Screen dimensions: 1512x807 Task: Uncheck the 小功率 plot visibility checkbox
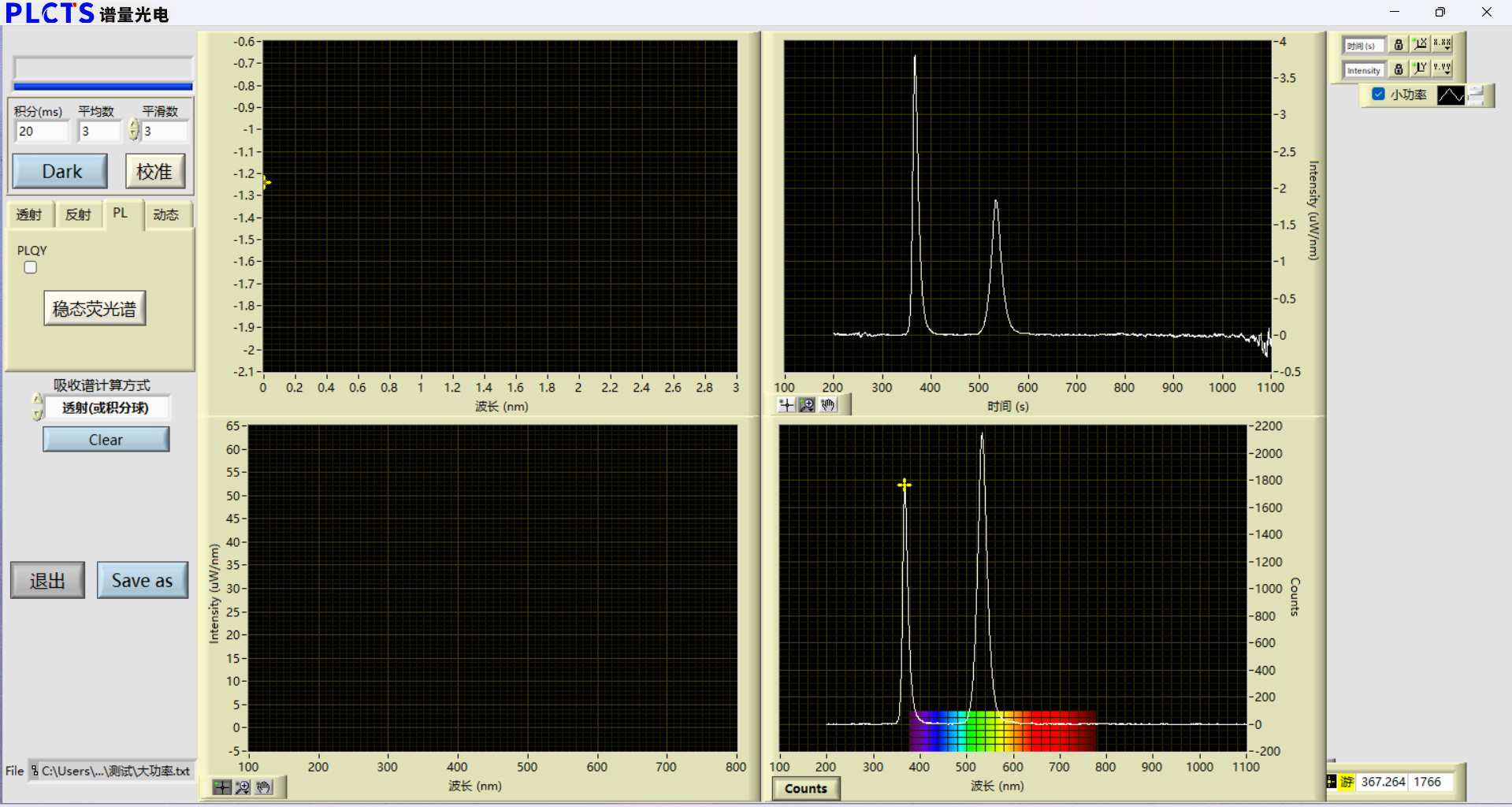point(1378,95)
